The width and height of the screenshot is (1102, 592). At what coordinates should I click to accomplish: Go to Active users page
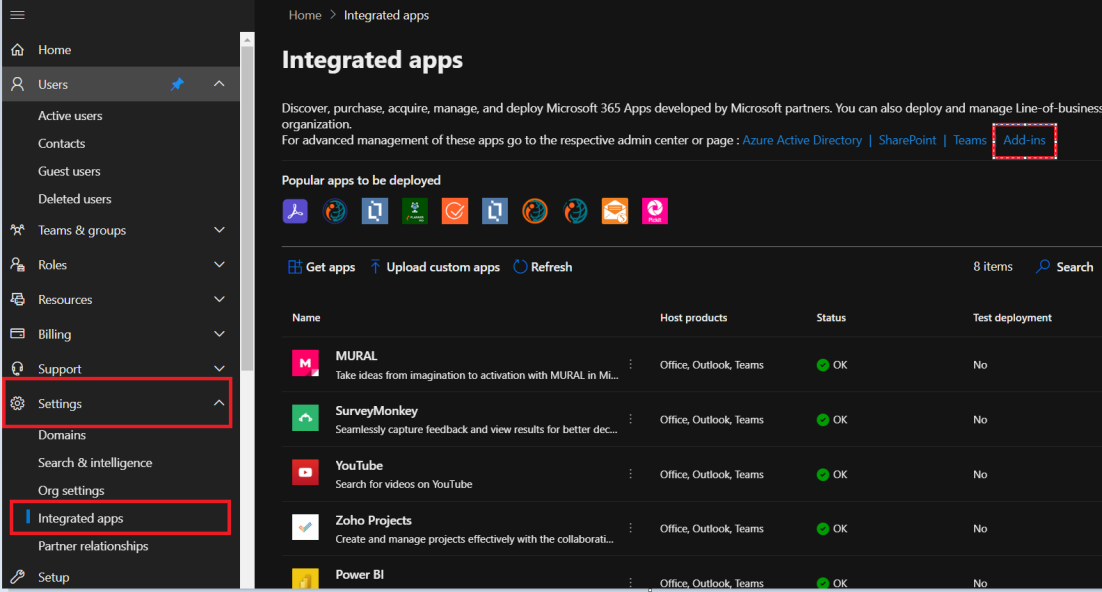tap(70, 116)
